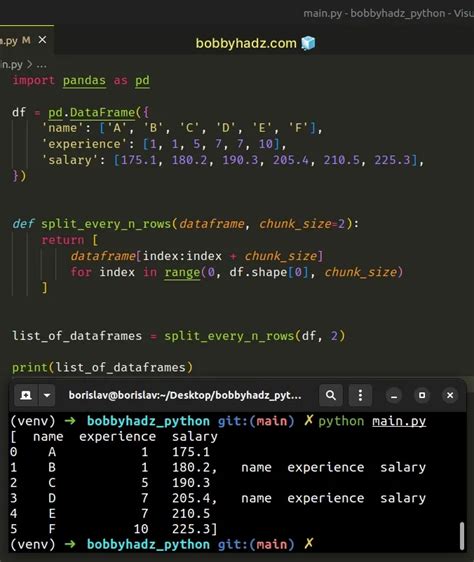
Task: Click the terminal scrollbar thumb
Action: pyautogui.click(x=462, y=535)
